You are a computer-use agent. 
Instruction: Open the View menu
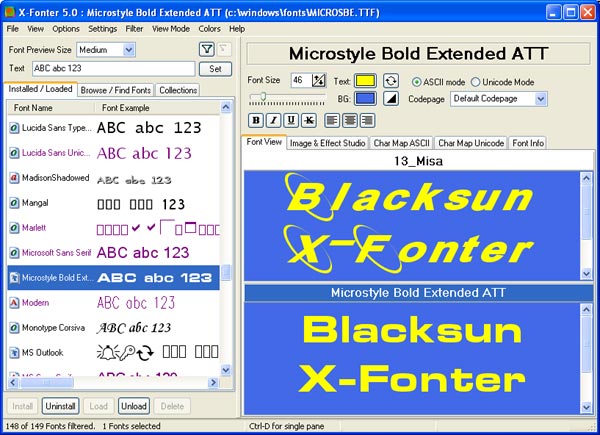point(35,29)
